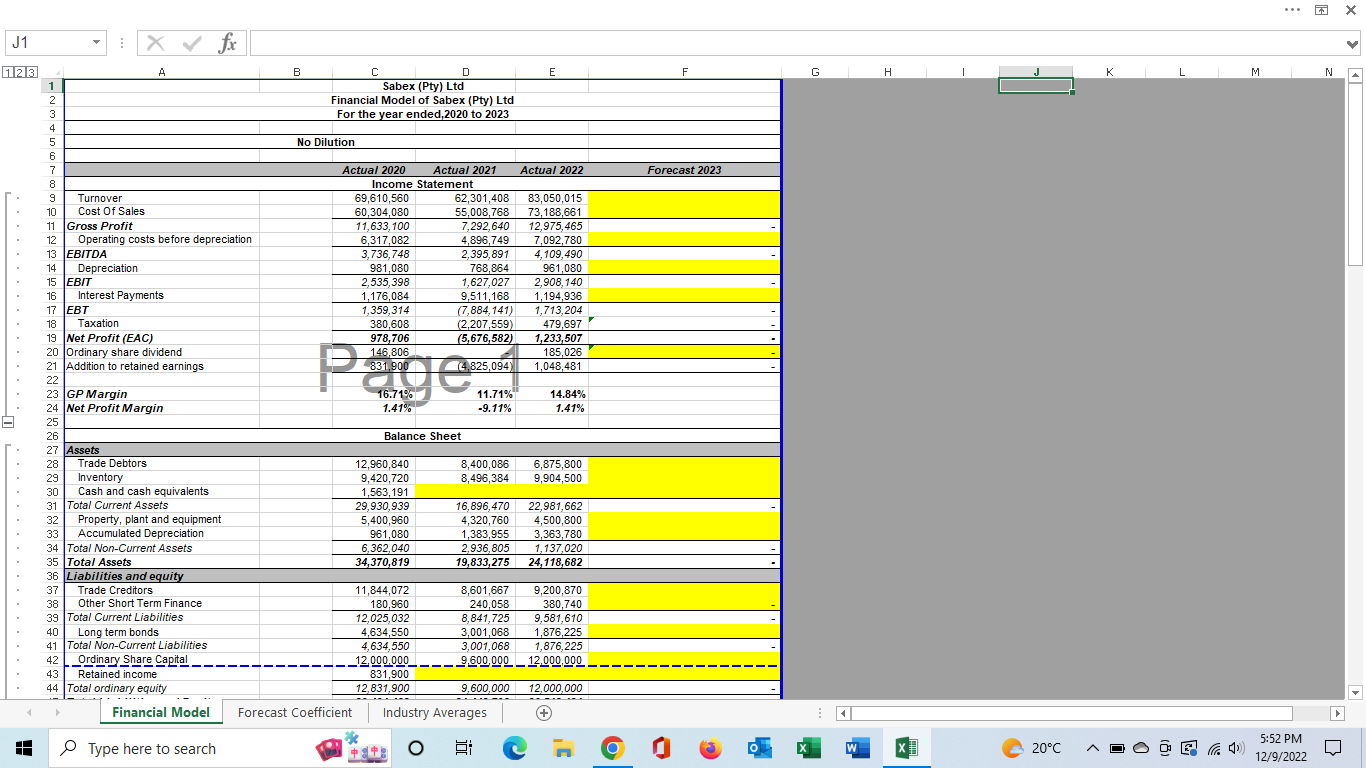Viewport: 1366px width, 768px height.
Task: Select yellow Forecast 2023 Turnover cell
Action: click(x=684, y=198)
